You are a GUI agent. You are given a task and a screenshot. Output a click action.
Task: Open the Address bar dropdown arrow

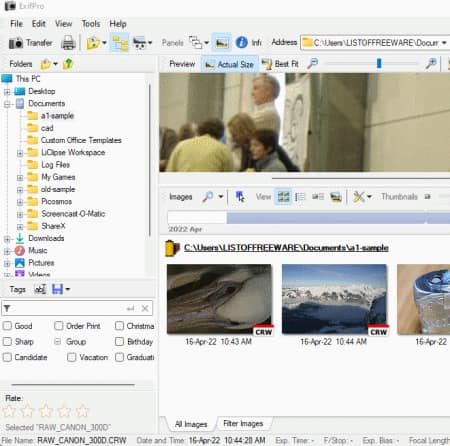coord(444,43)
